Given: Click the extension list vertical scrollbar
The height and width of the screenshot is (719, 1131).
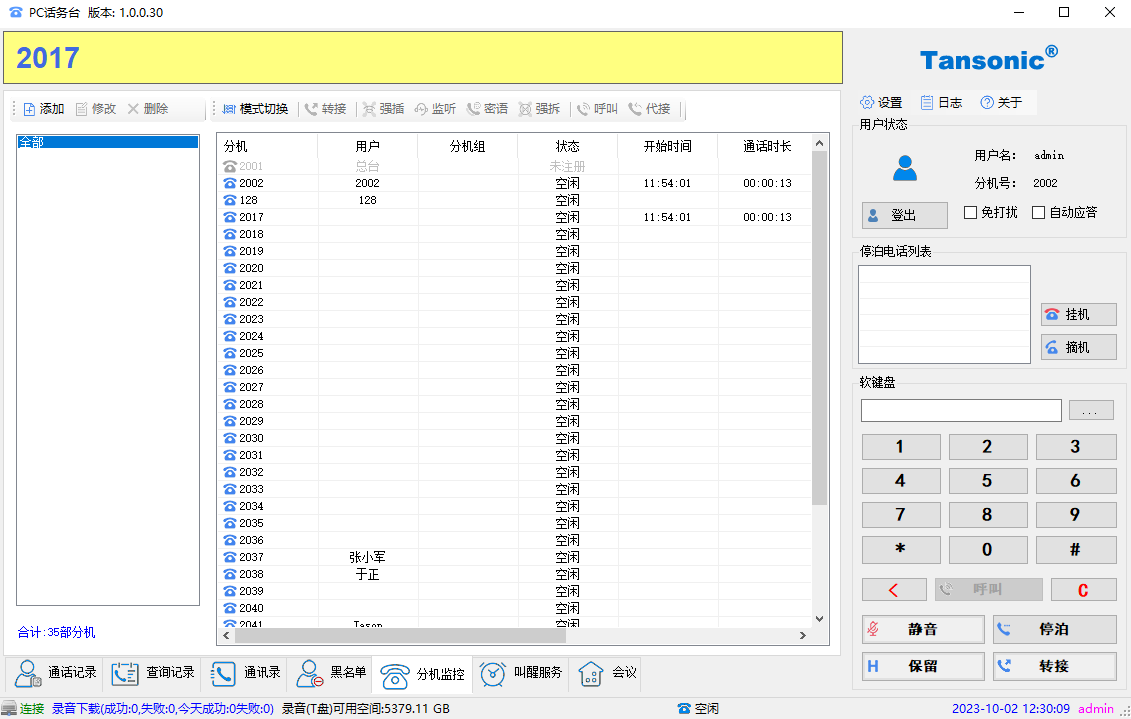Looking at the screenshot, I should [819, 328].
